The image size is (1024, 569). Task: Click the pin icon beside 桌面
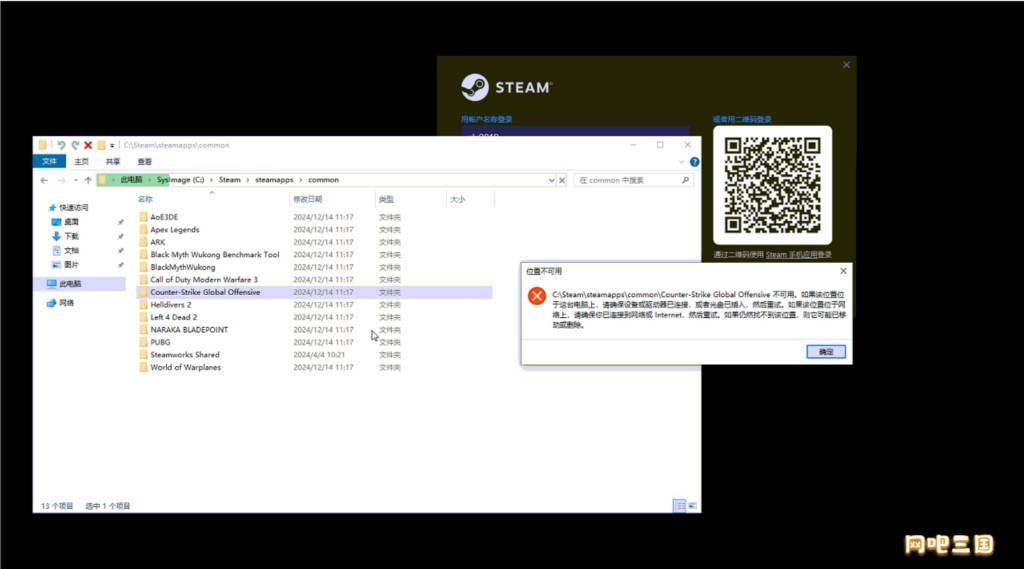click(x=121, y=222)
